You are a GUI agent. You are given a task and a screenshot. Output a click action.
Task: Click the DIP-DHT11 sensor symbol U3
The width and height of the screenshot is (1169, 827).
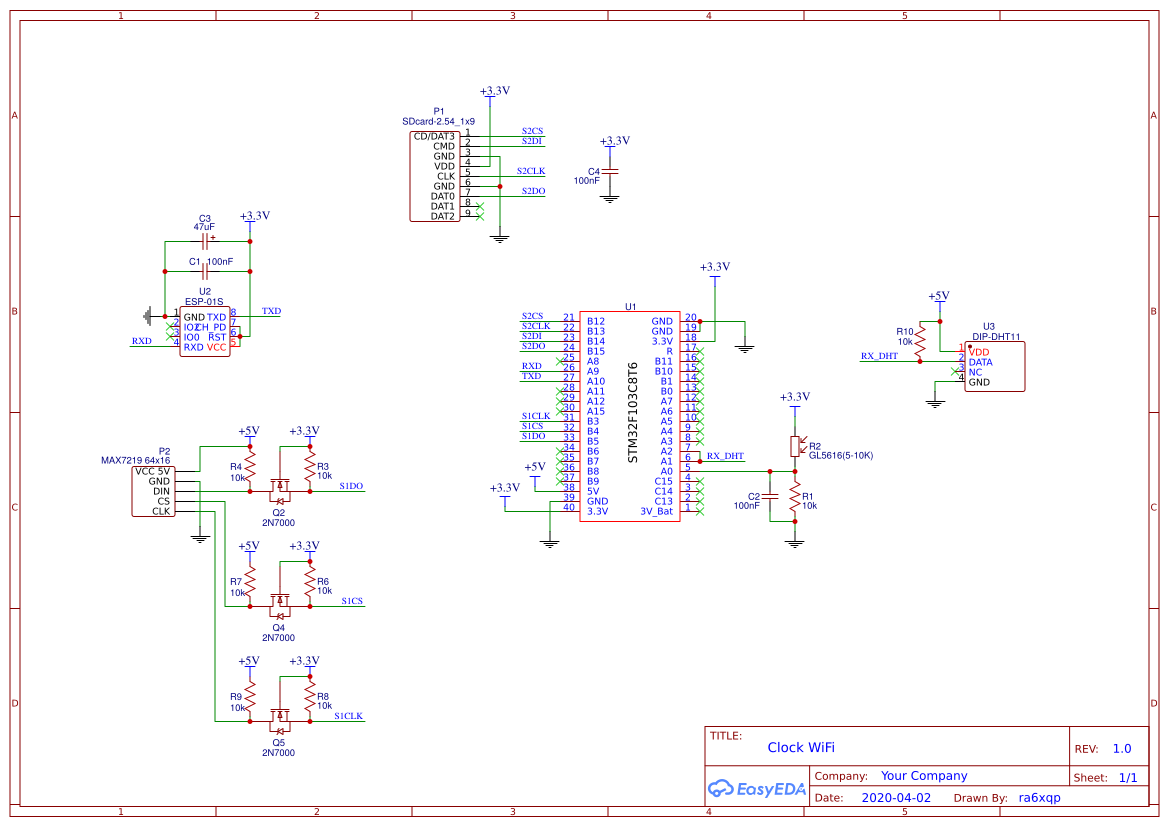pos(993,365)
